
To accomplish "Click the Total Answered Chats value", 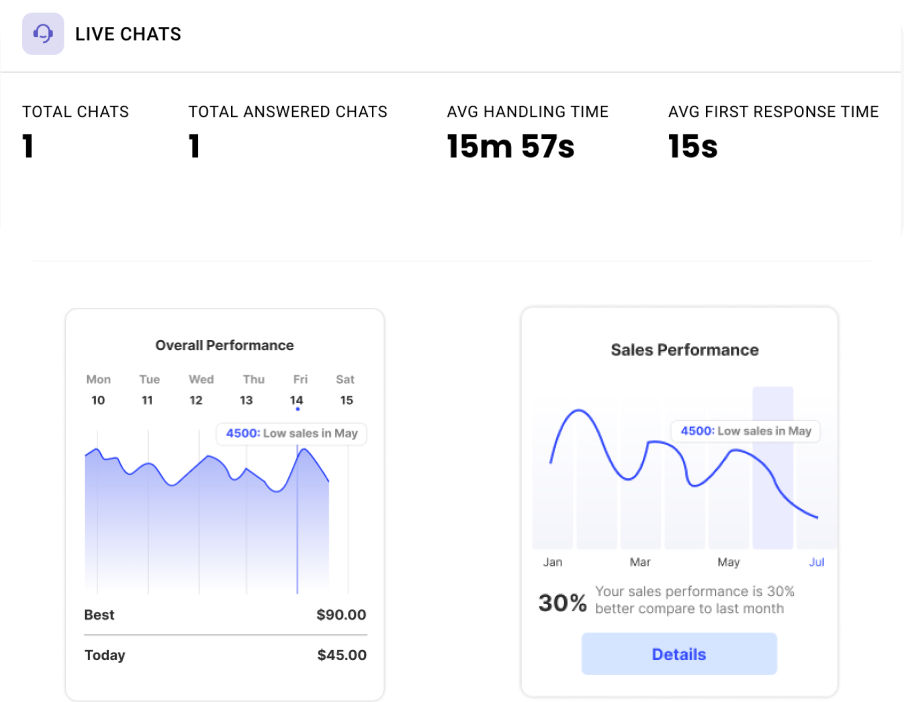I will click(193, 146).
